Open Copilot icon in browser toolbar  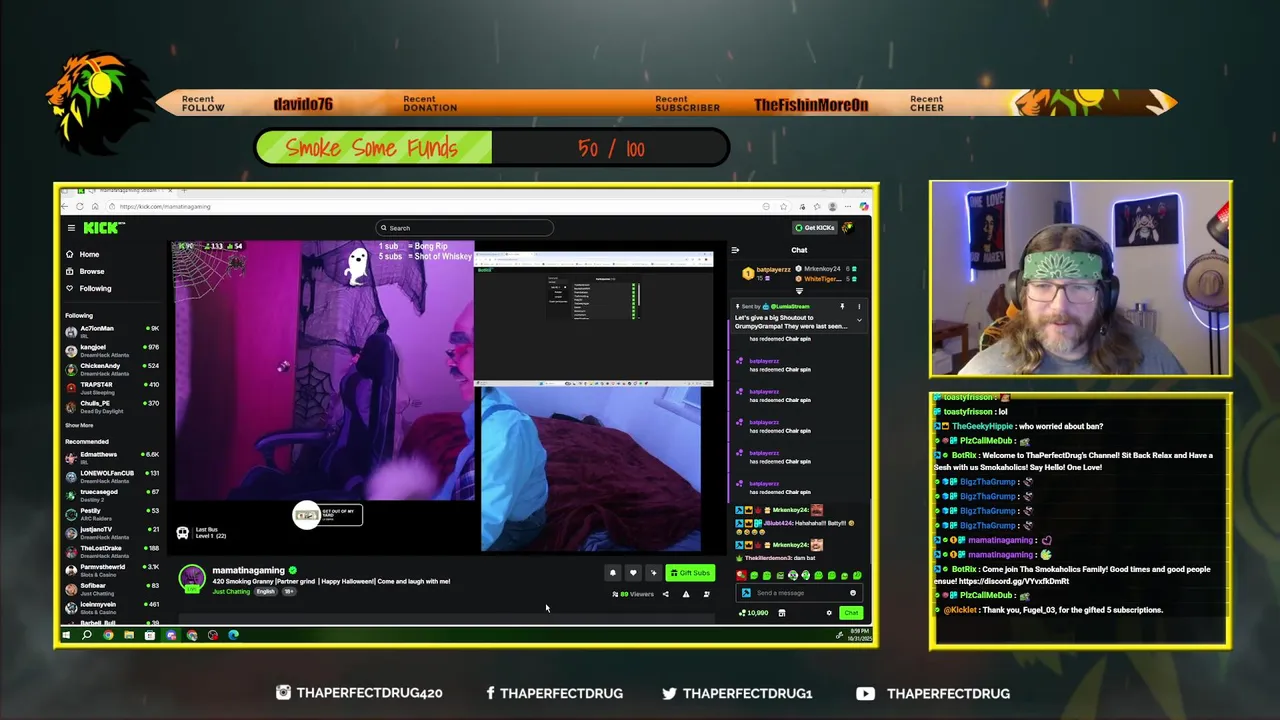tap(864, 207)
